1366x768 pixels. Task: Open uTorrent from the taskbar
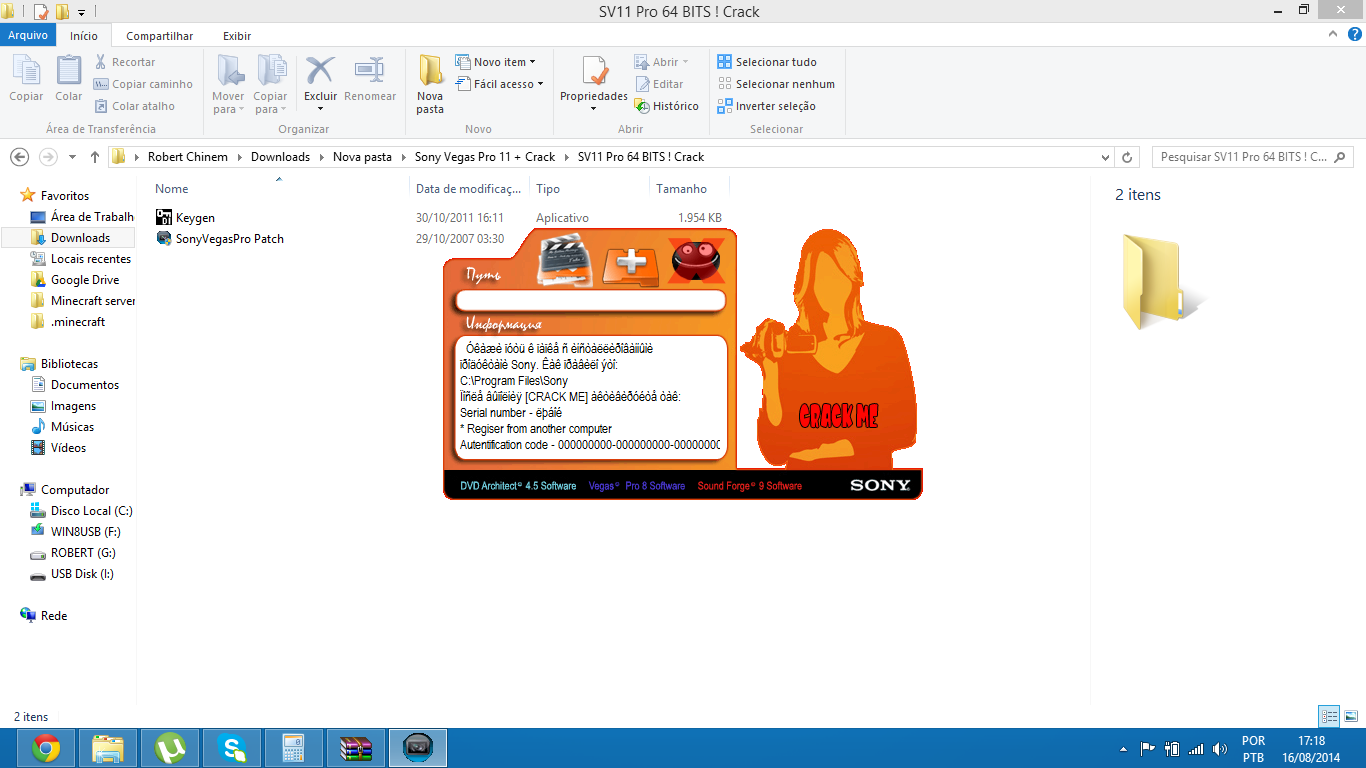tap(170, 748)
